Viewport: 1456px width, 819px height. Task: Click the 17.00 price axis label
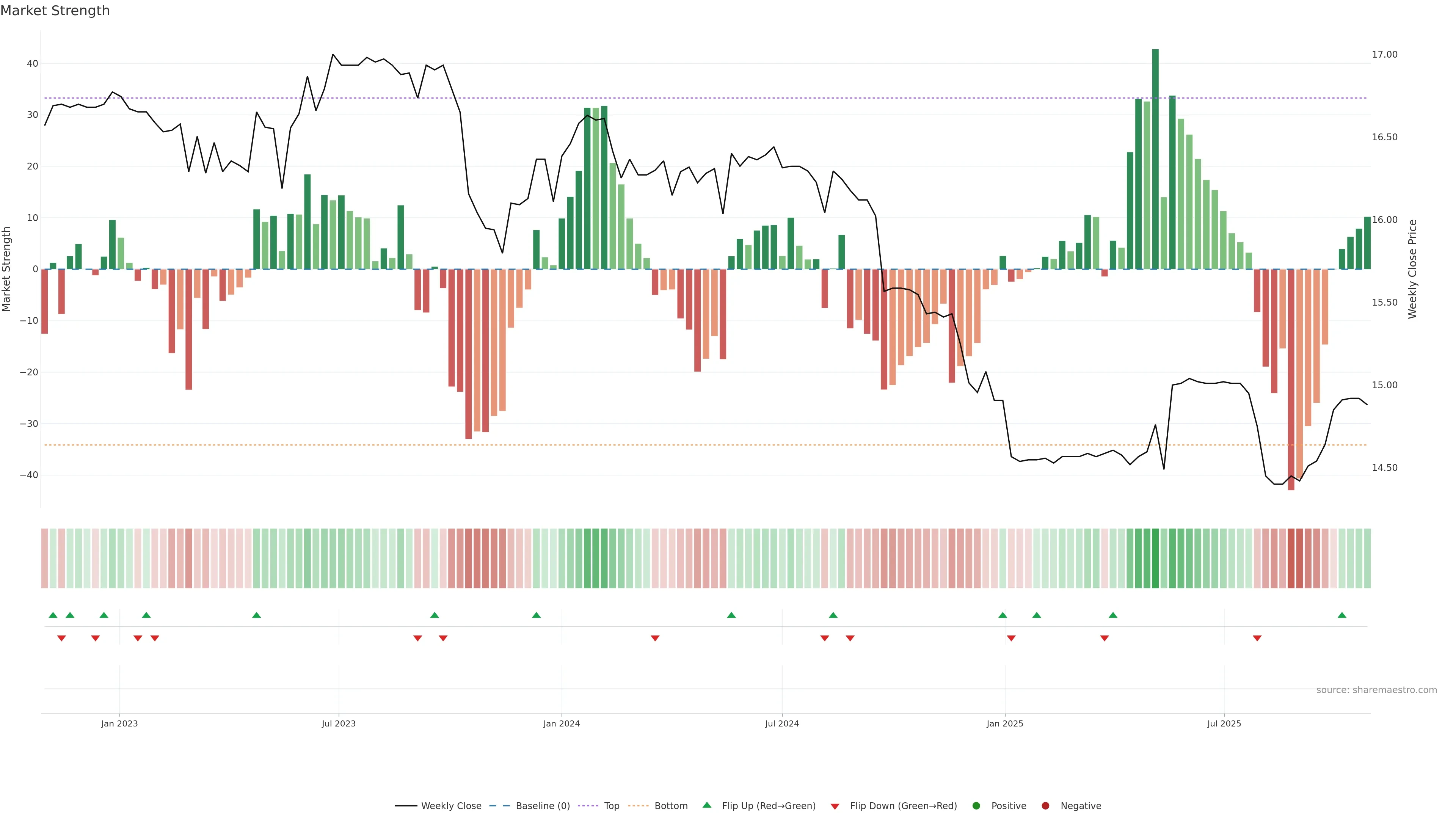(1384, 55)
